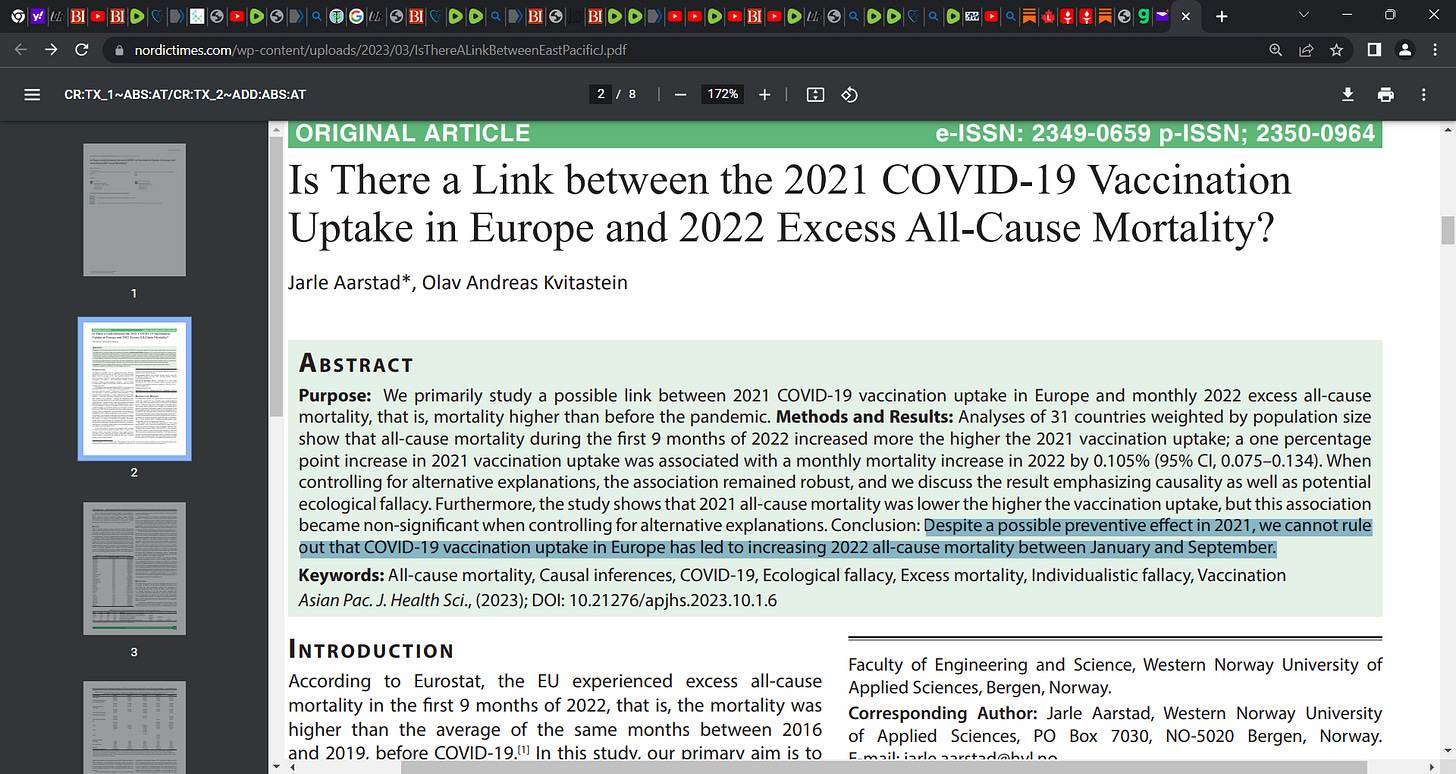Image resolution: width=1456 pixels, height=774 pixels.
Task: Download the PDF file
Action: point(1348,94)
